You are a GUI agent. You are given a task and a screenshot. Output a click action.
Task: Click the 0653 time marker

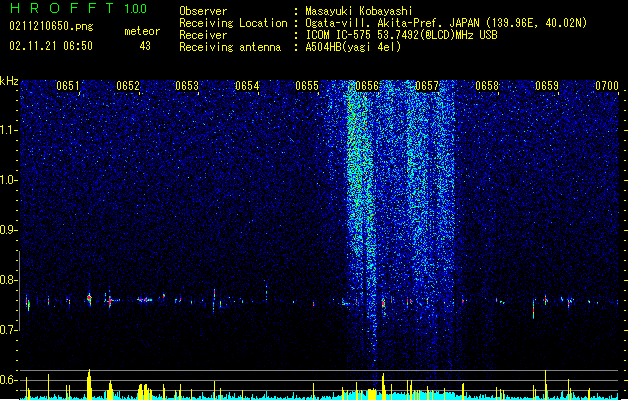point(187,86)
